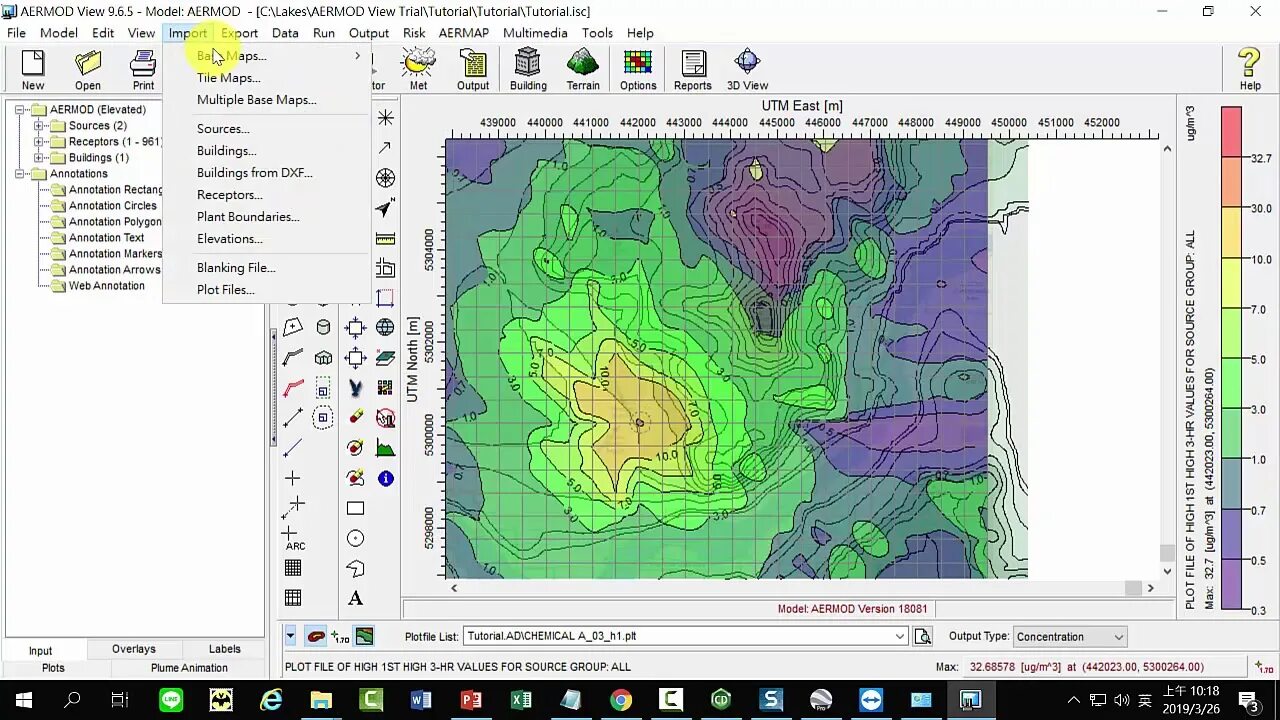
Task: Choose Plant Boundaries from Import menu
Action: click(269, 217)
